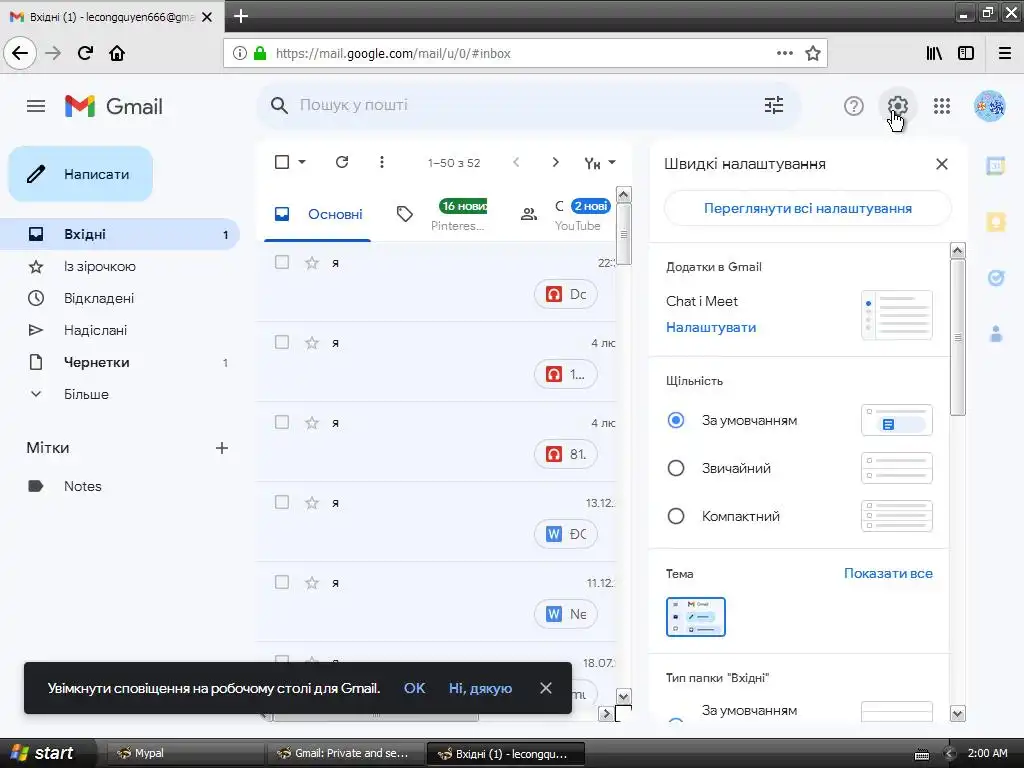The image size is (1024, 768).
Task: Open Google Keep side panel icon
Action: [996, 222]
